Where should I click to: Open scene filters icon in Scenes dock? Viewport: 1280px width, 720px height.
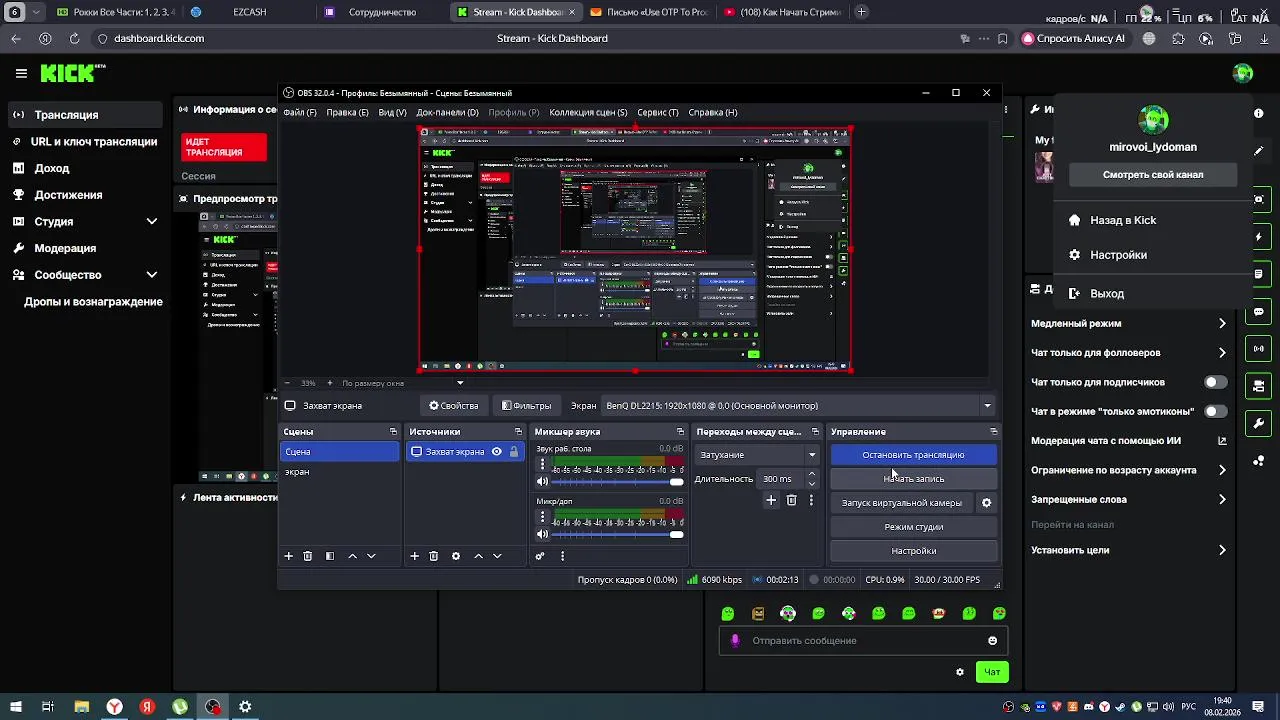pos(330,556)
